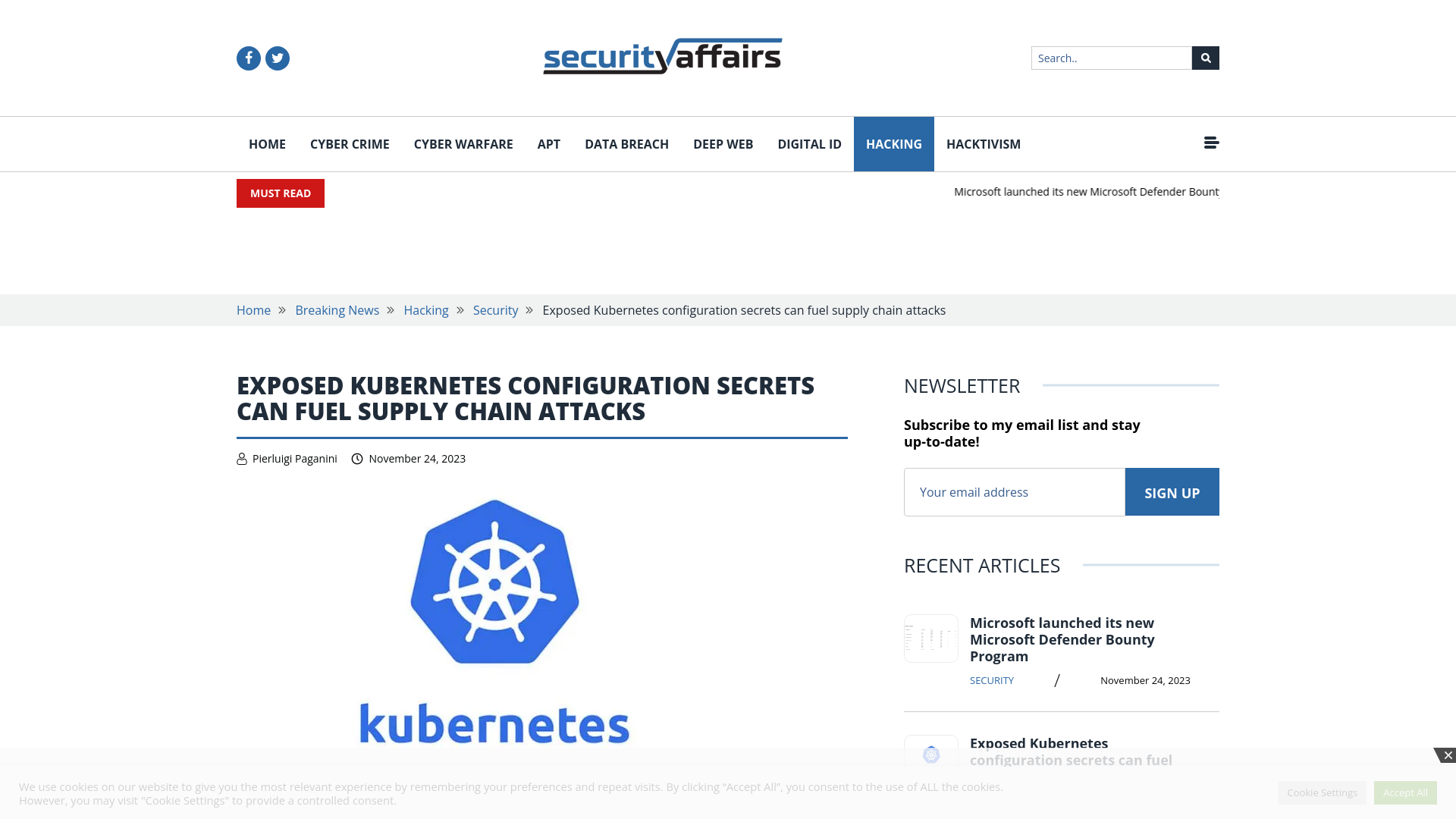Viewport: 1456px width, 819px height.
Task: Navigate to the HACKING tab
Action: [894, 144]
